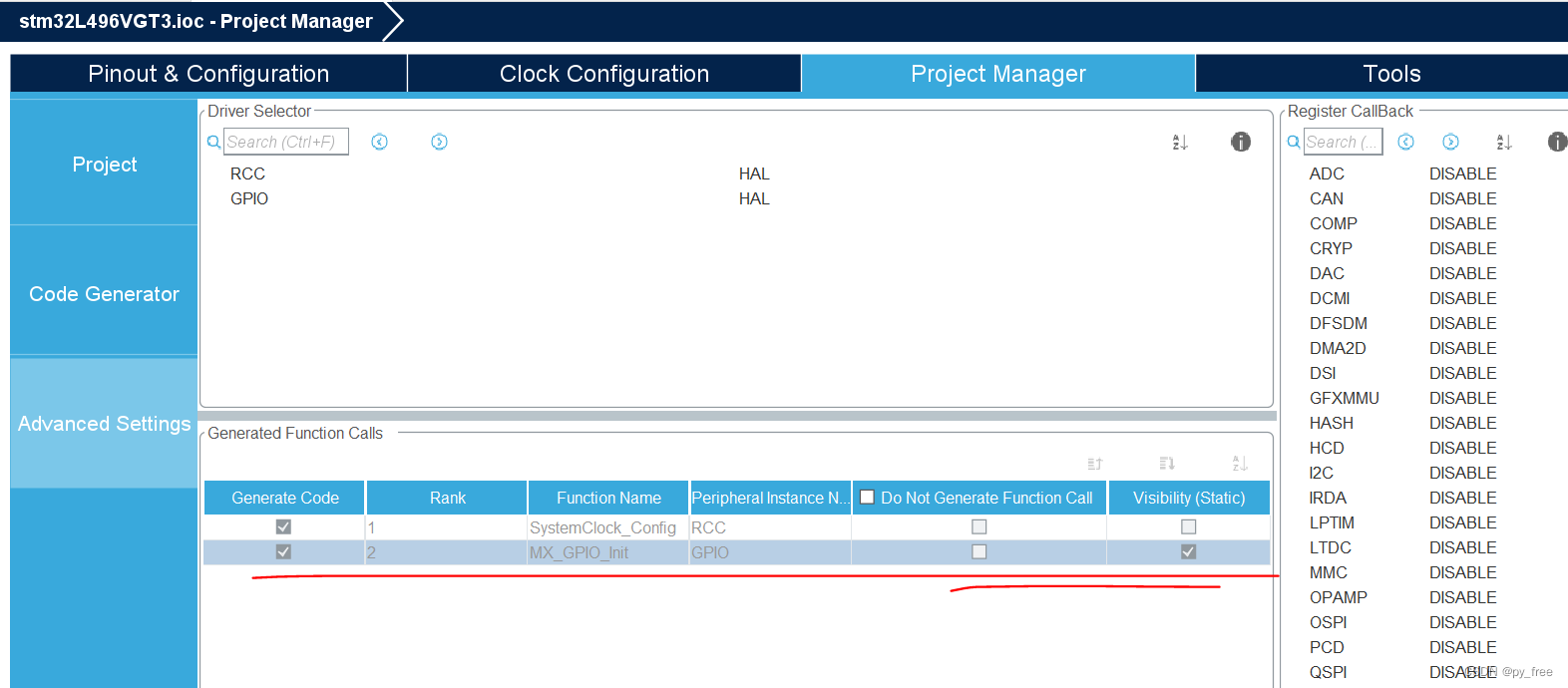Enable Do Not Generate Function Call for SystemClock_Config

point(979,526)
